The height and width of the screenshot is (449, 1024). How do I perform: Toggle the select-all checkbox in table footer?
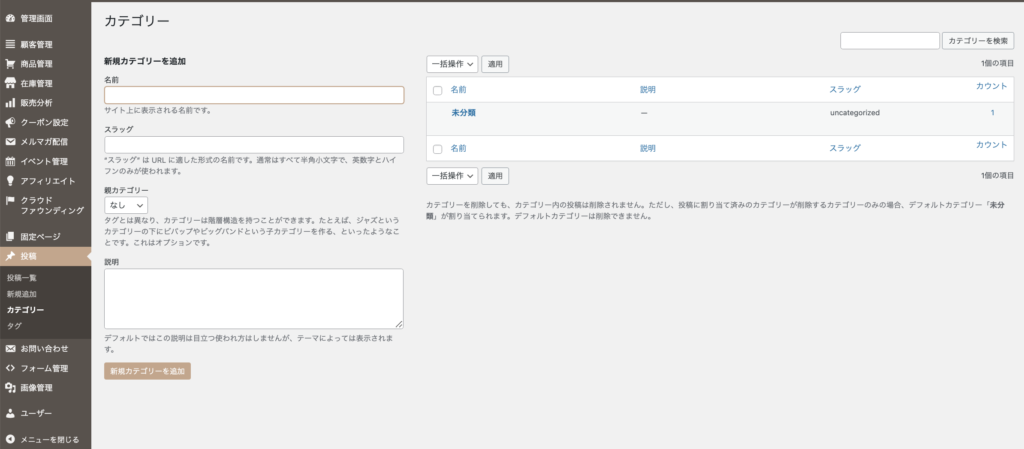[437, 148]
